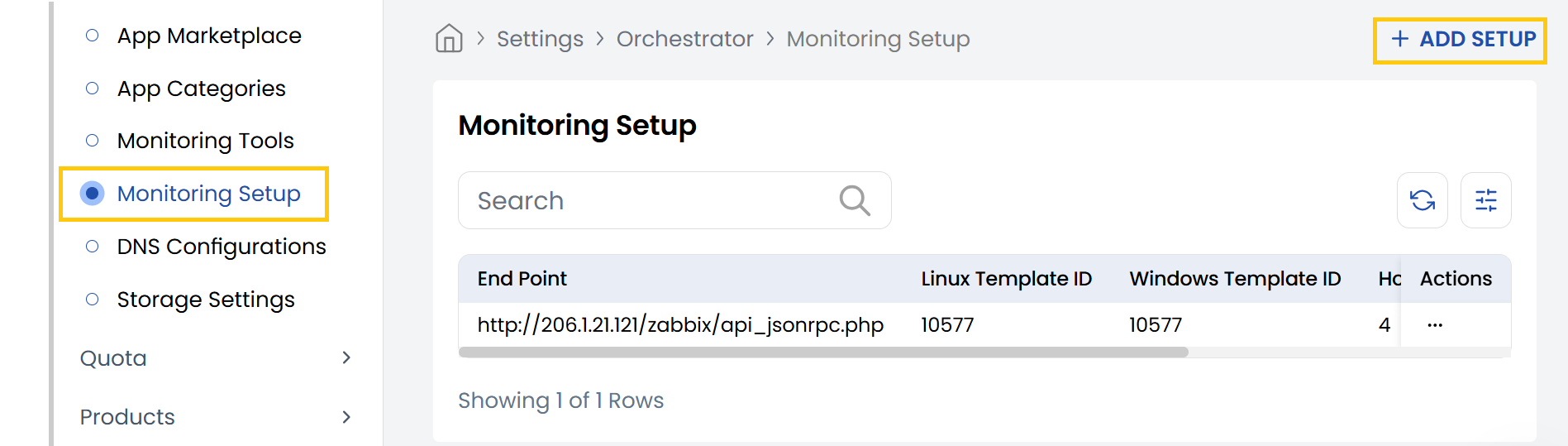This screenshot has width=1568, height=446.
Task: Click the search magnifier icon
Action: [854, 200]
